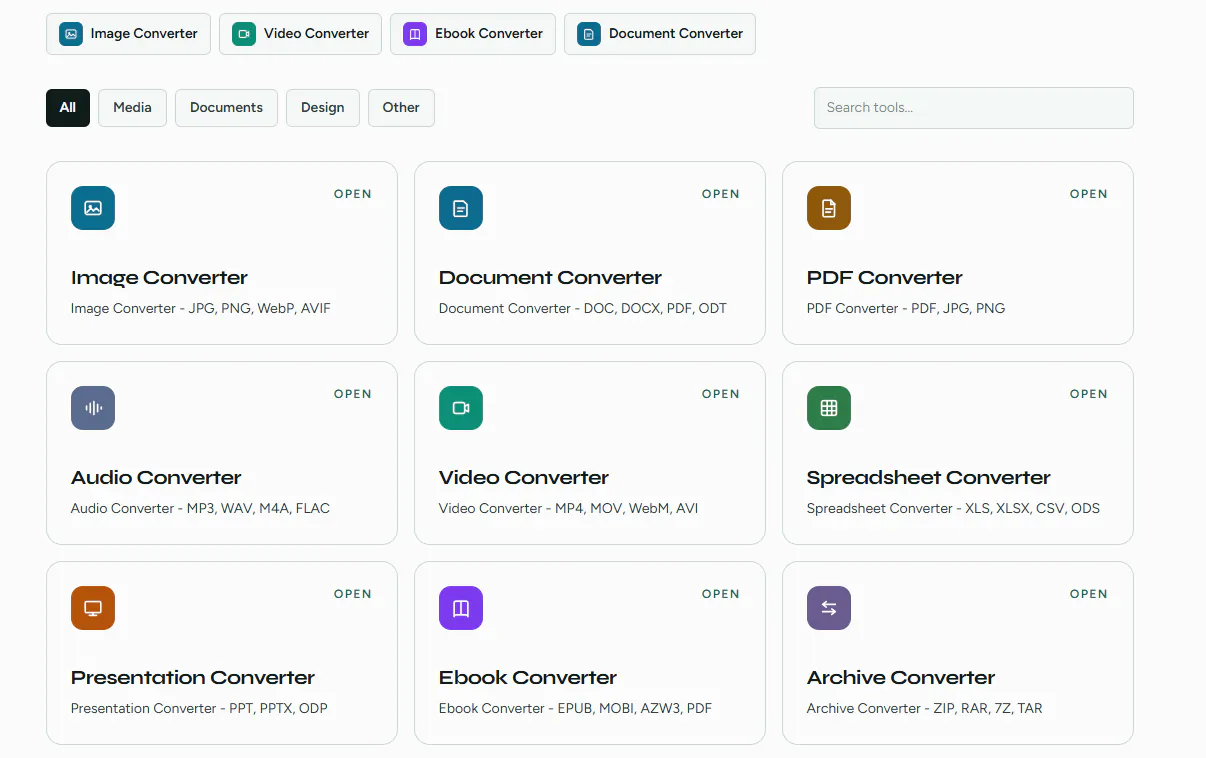Click the Archive Converter card title
This screenshot has width=1206, height=758.
point(901,678)
